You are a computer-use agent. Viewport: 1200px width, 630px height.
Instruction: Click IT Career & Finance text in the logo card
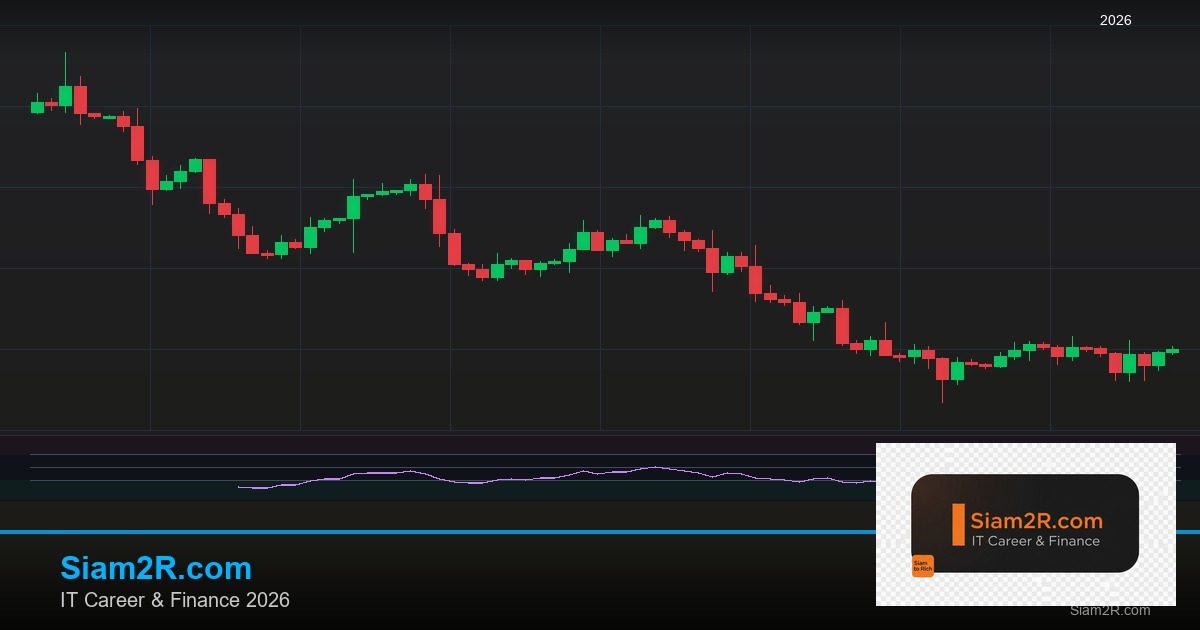pos(1035,541)
